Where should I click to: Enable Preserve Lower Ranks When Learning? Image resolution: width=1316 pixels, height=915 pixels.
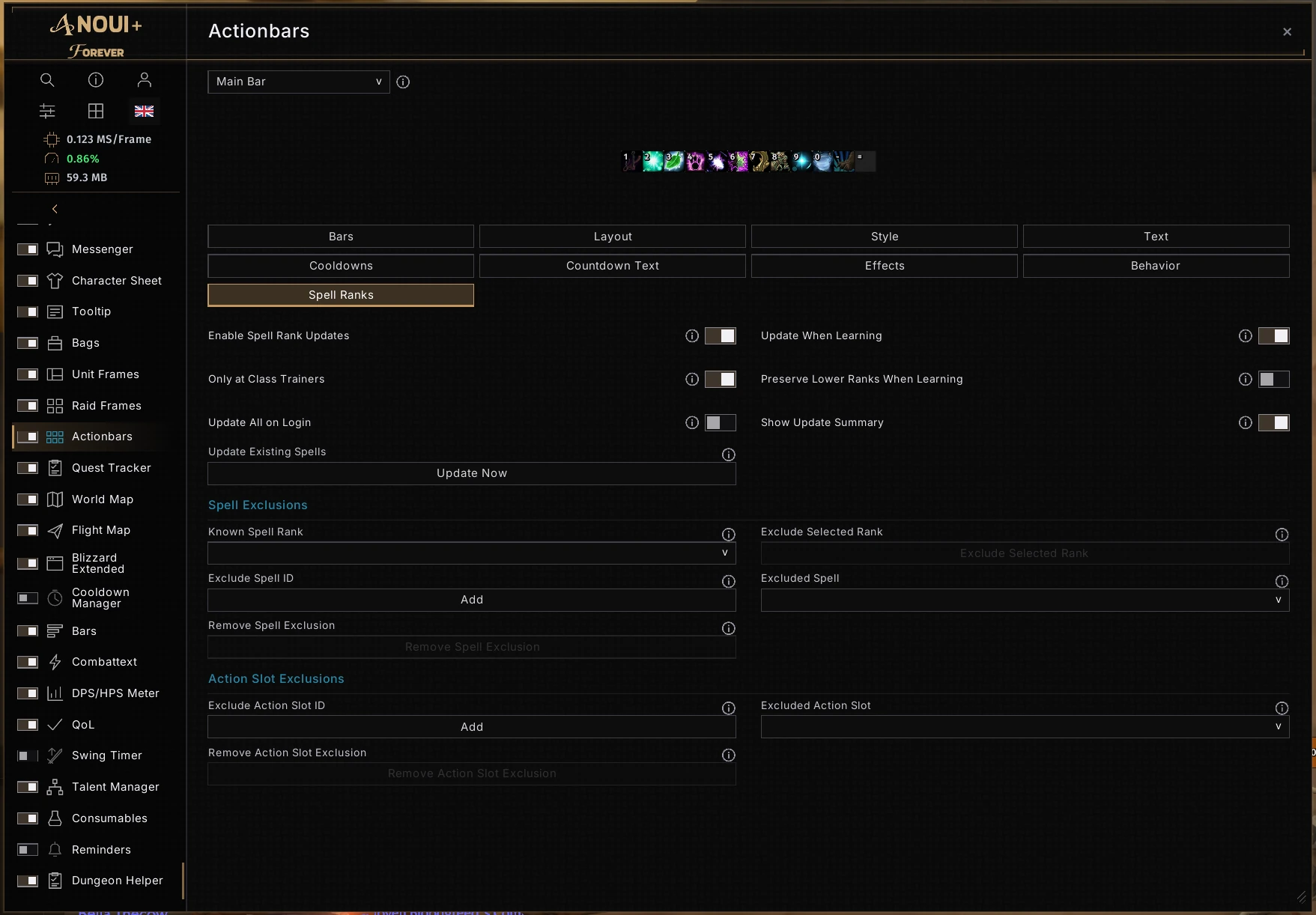click(x=1273, y=380)
